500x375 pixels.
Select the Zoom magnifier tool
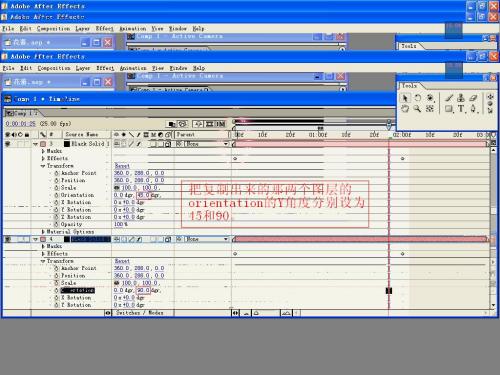(417, 109)
